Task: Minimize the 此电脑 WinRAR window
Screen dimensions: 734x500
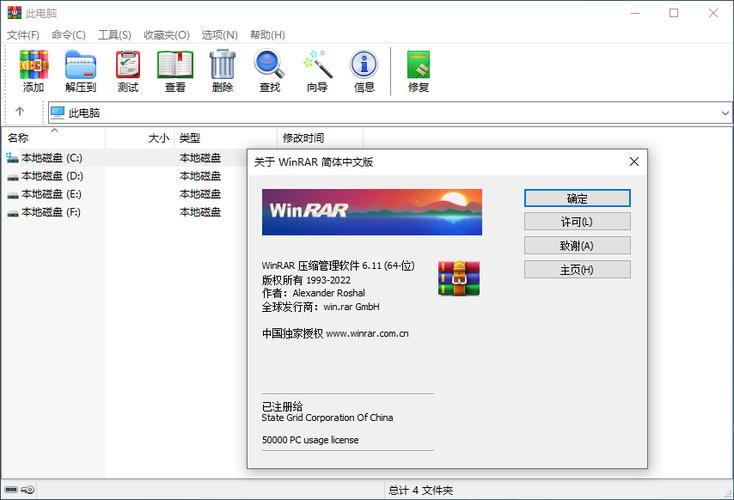Action: pos(635,13)
